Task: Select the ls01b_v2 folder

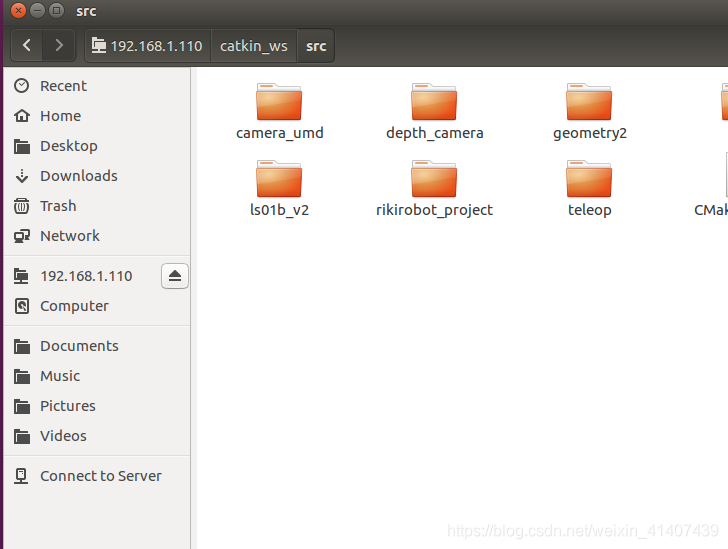Action: tap(280, 189)
